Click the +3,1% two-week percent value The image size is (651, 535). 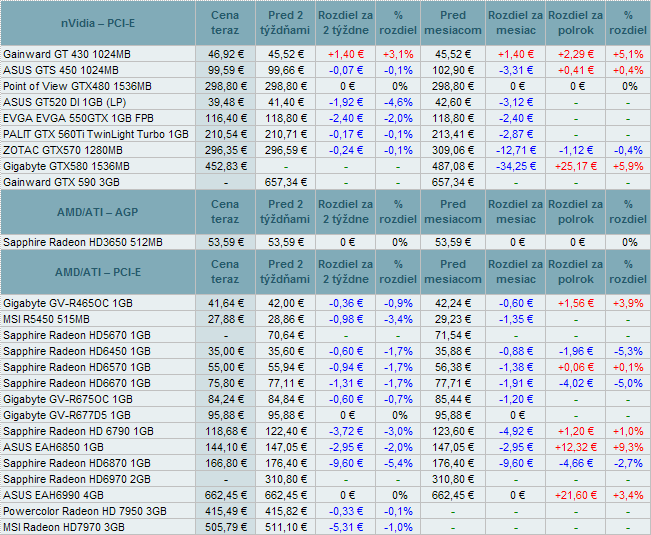tap(398, 54)
